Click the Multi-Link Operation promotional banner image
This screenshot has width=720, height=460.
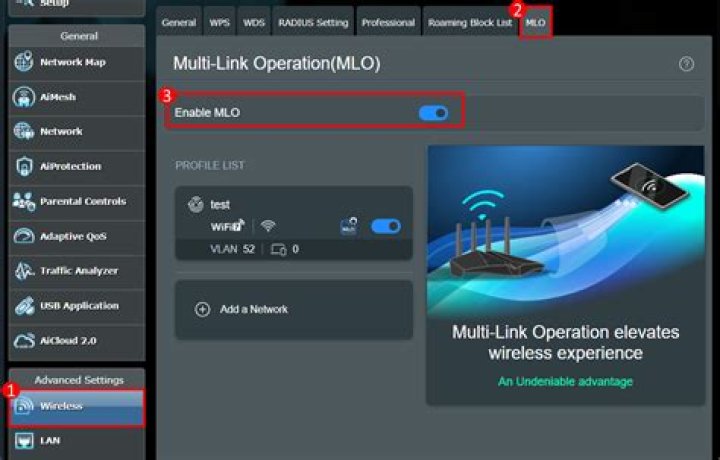(x=565, y=232)
